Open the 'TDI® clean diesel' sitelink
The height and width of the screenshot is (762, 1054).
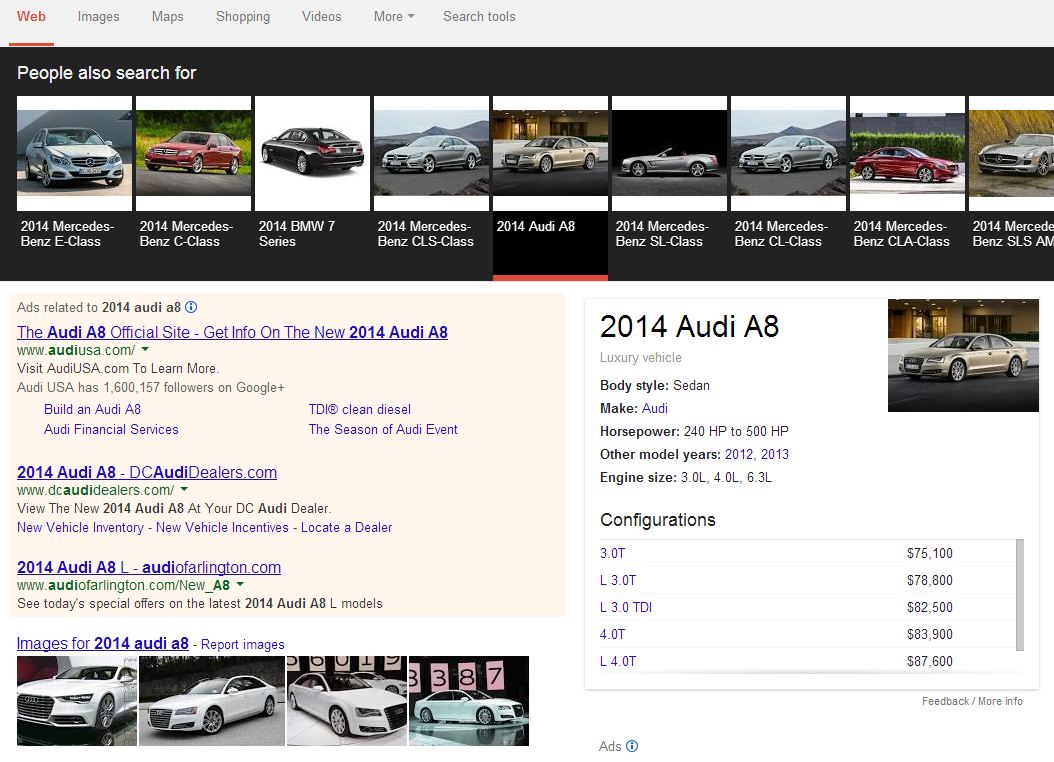click(360, 409)
